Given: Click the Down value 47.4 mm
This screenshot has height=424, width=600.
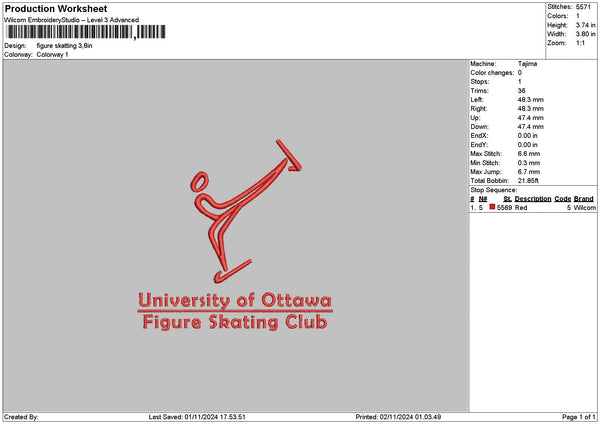Looking at the screenshot, I should (530, 127).
